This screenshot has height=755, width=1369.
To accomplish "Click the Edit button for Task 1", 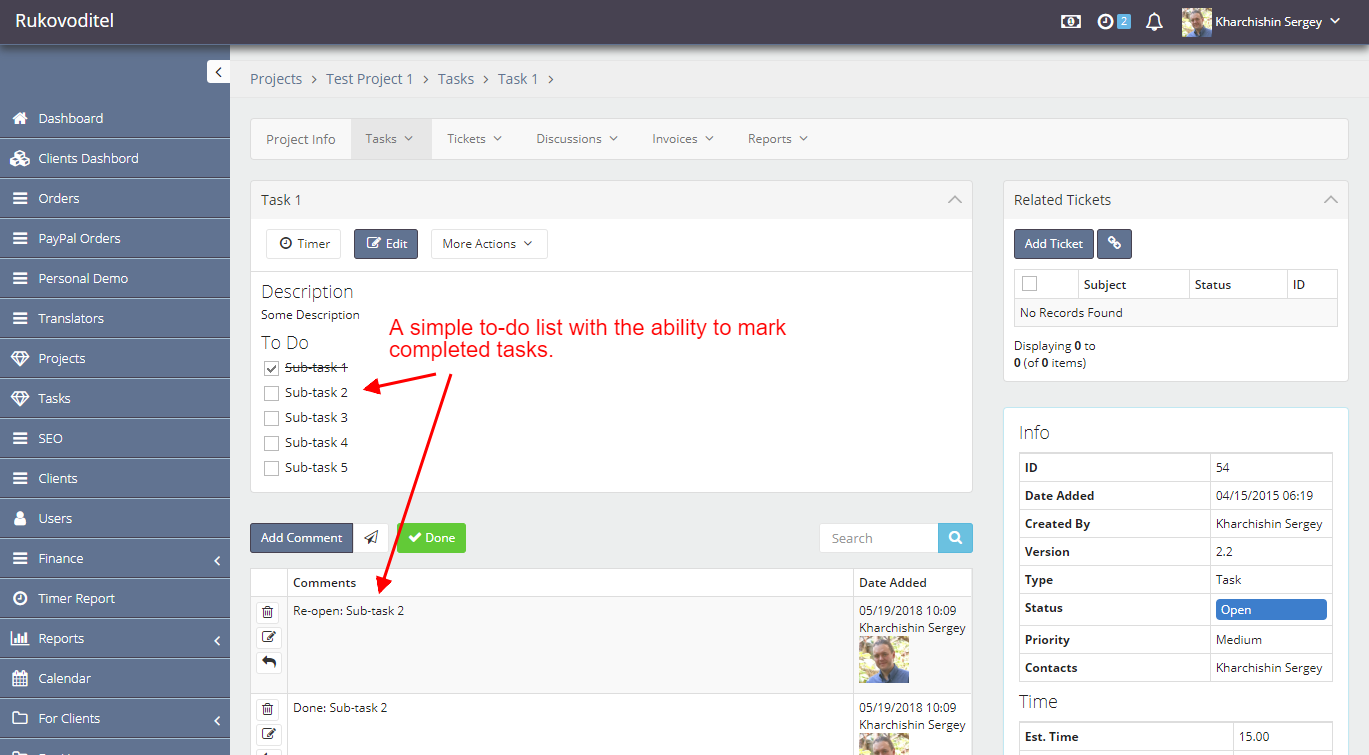I will click(x=386, y=244).
